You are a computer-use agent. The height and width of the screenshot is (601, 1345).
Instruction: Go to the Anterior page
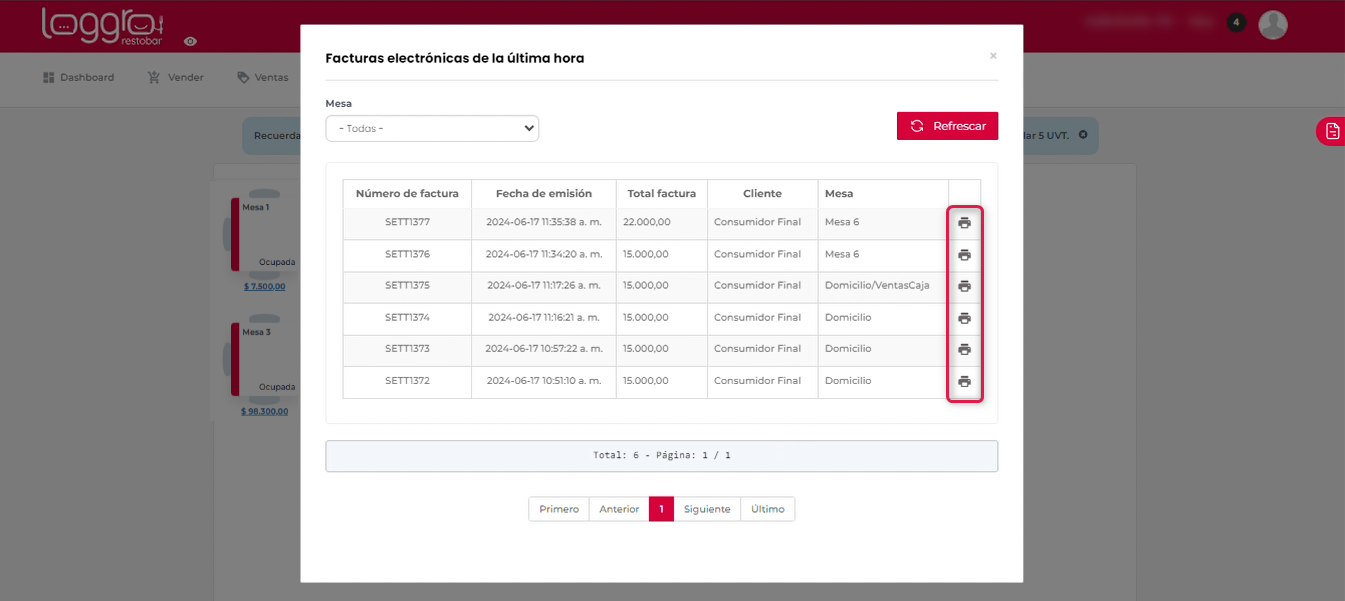click(x=619, y=509)
